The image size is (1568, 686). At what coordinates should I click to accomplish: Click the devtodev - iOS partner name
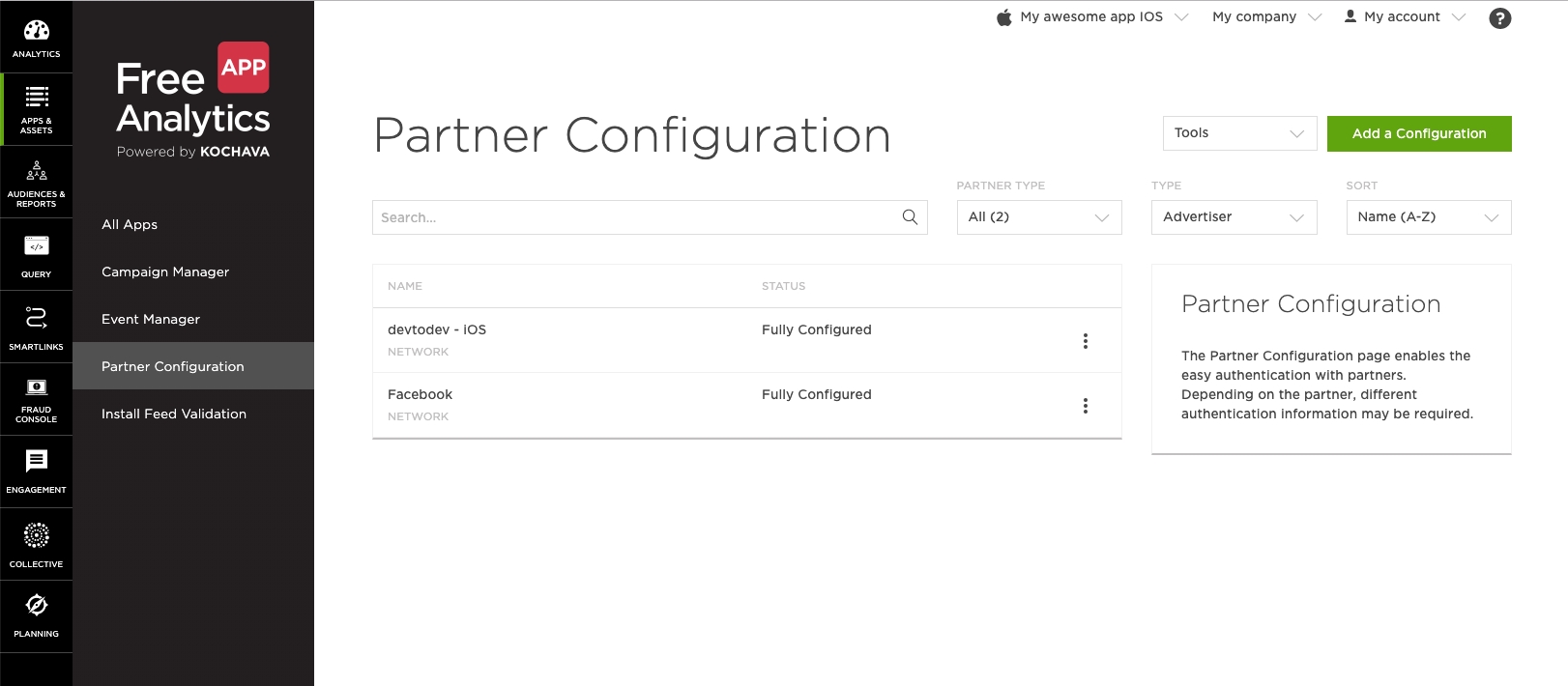[x=437, y=329]
